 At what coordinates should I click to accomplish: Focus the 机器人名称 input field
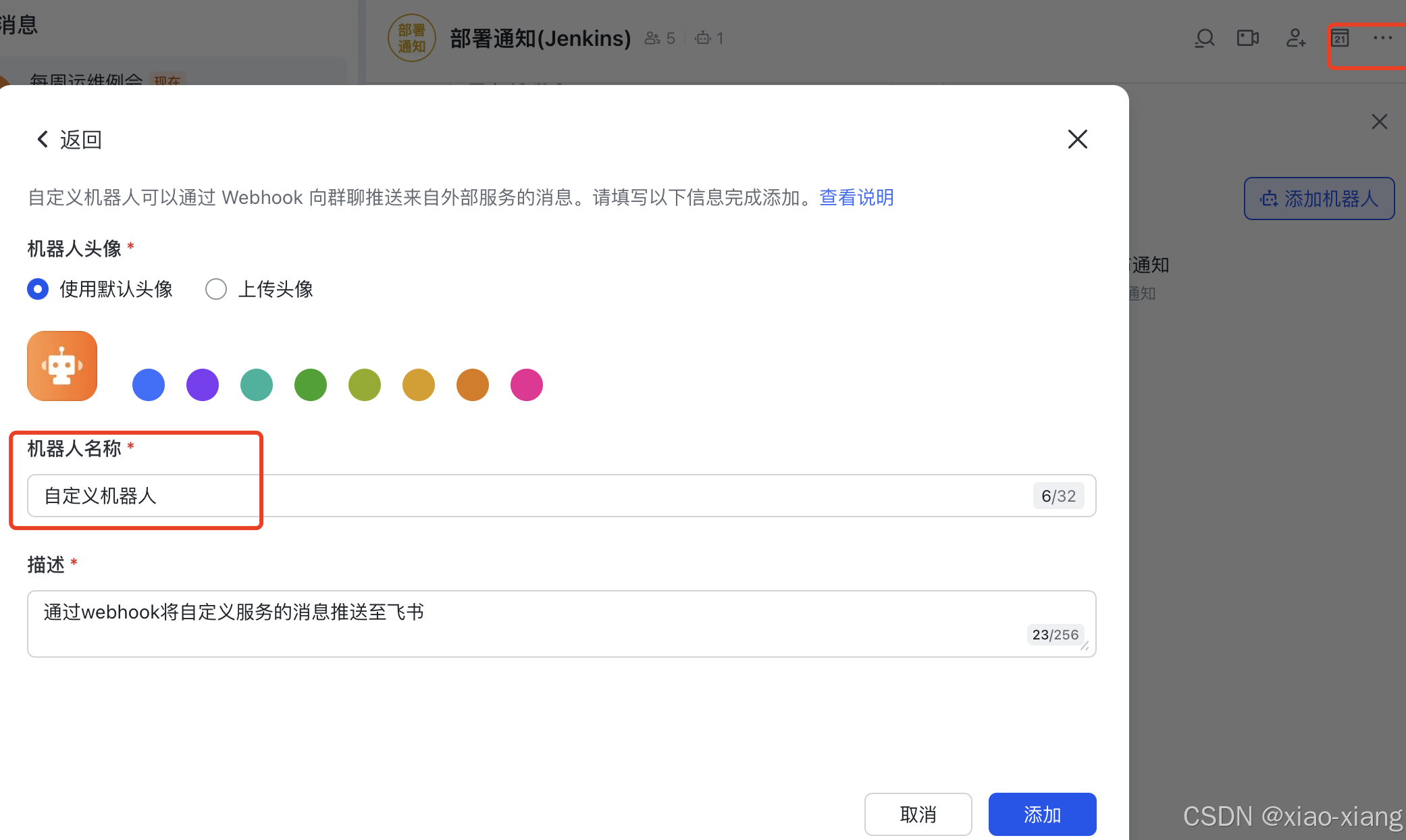[x=561, y=496]
